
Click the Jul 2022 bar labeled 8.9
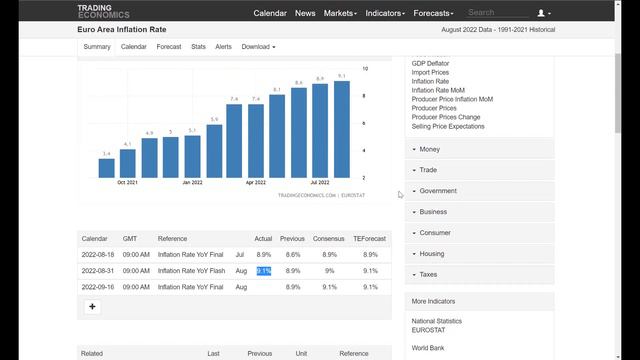point(320,131)
